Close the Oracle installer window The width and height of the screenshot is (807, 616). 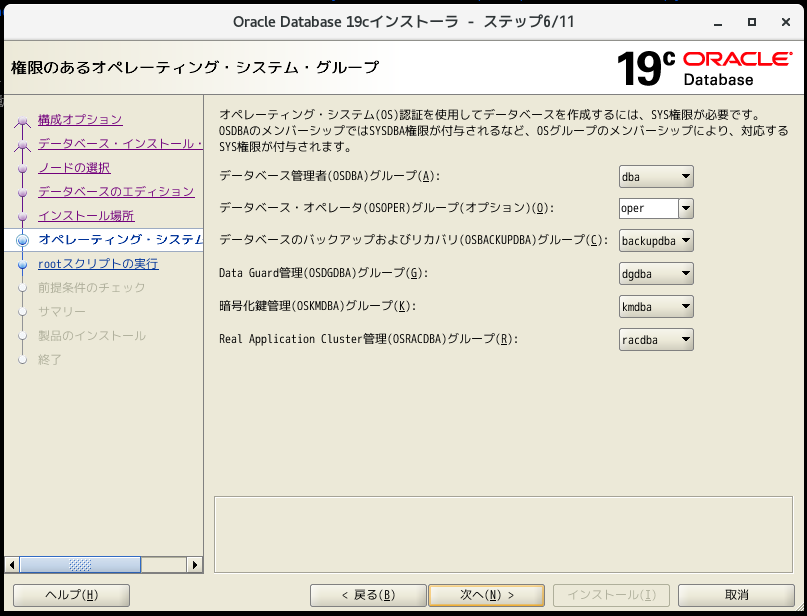(786, 22)
